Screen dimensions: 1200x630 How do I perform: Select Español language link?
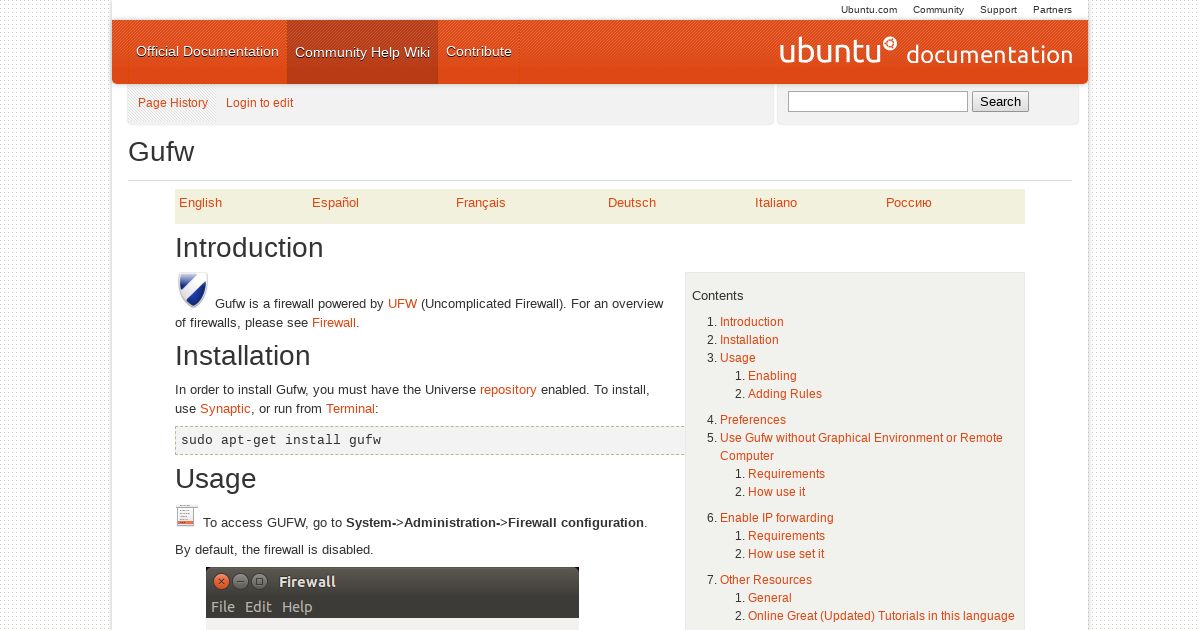pos(335,203)
